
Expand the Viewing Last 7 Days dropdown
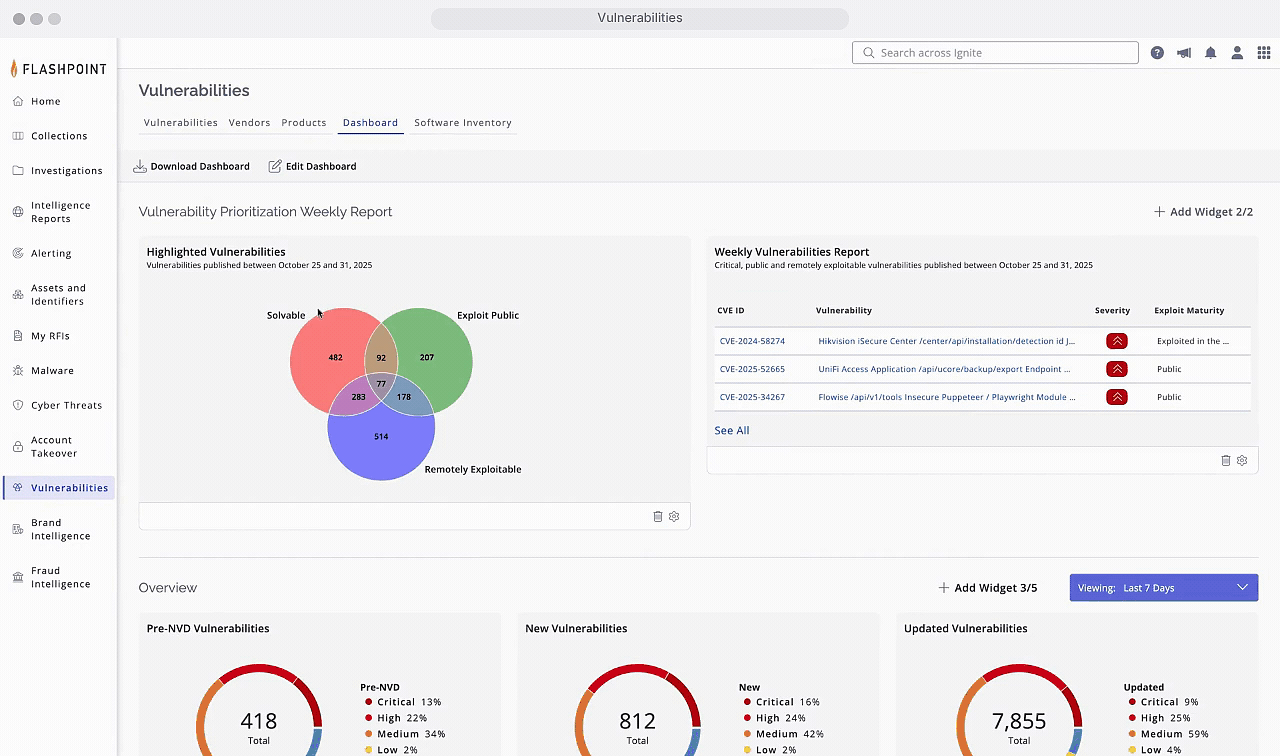click(x=1163, y=588)
